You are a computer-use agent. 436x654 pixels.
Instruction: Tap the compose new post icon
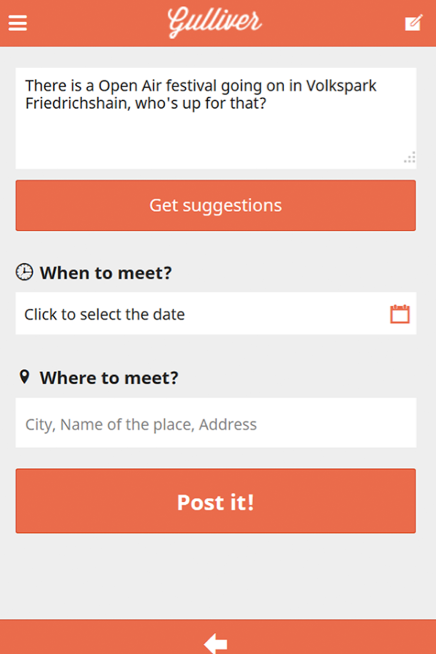(413, 23)
